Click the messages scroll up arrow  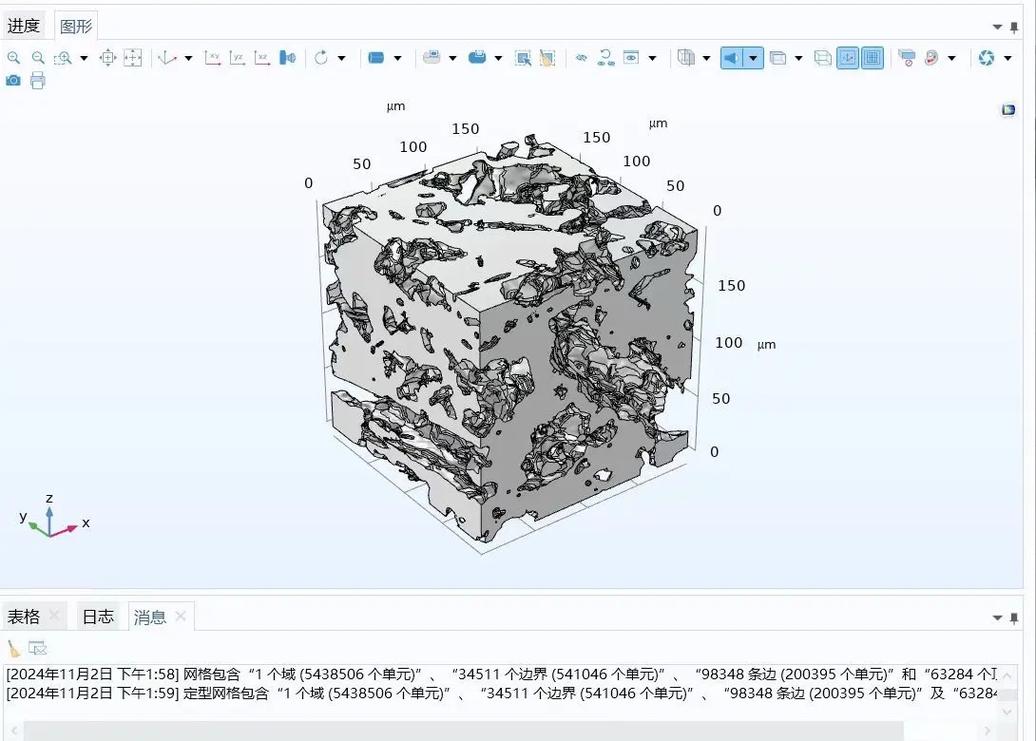[x=1007, y=676]
